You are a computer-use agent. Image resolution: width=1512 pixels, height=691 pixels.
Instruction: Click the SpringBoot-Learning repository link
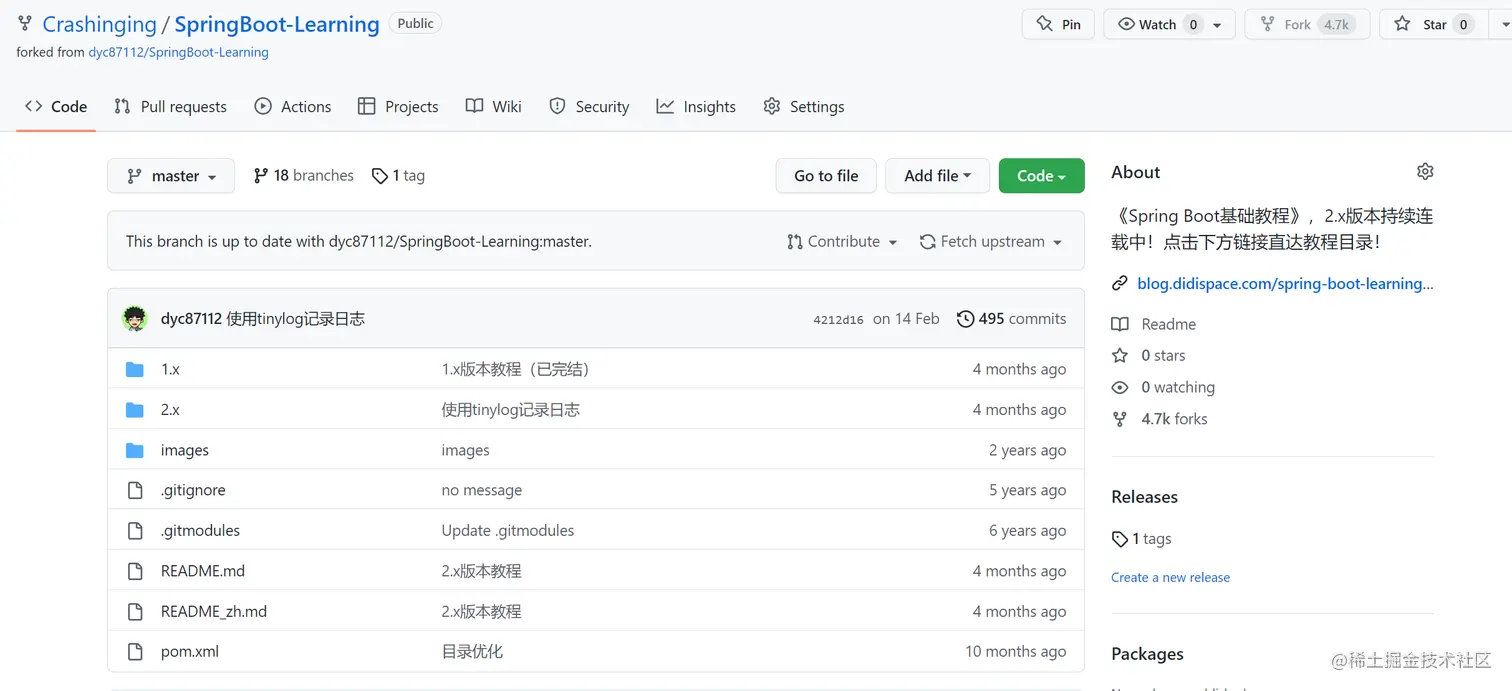click(x=277, y=25)
